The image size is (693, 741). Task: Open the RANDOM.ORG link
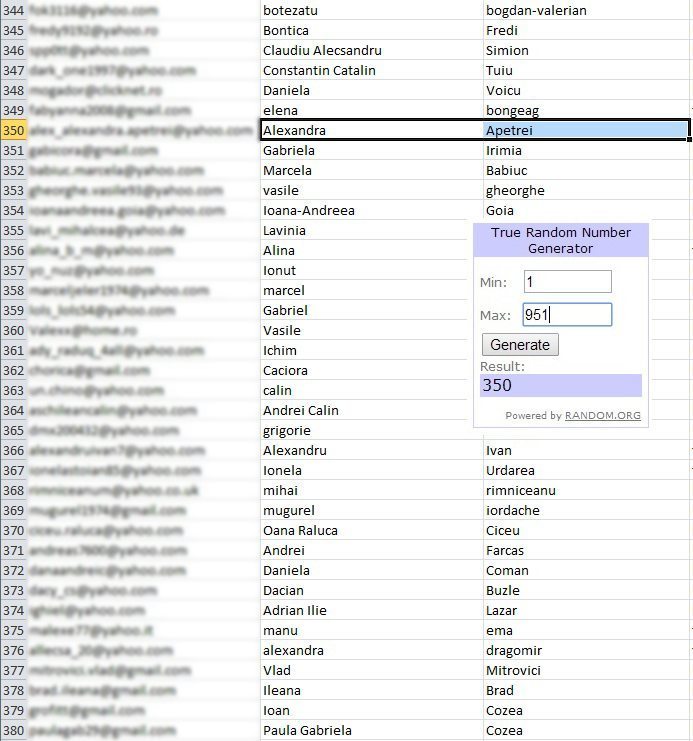click(x=603, y=415)
